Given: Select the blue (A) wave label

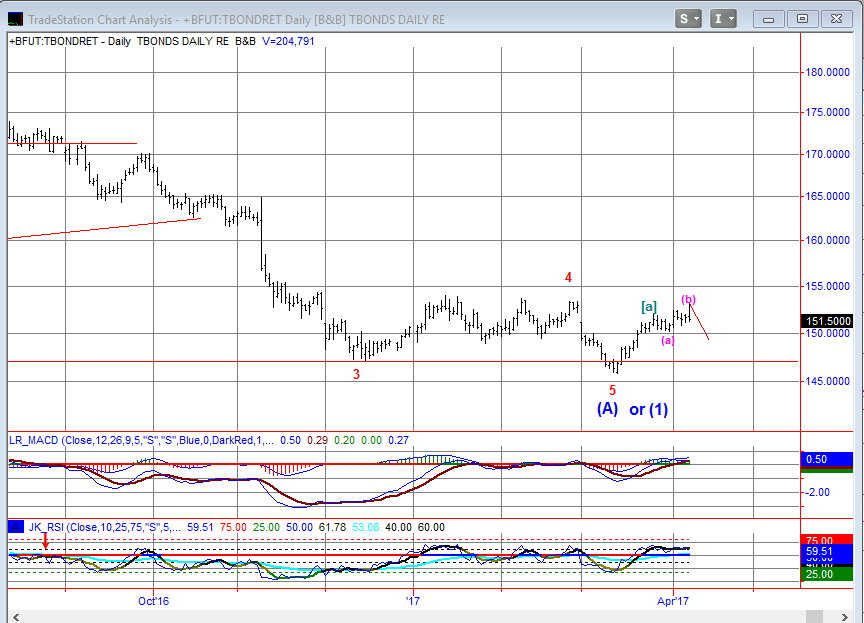Looking at the screenshot, I should coord(607,409).
